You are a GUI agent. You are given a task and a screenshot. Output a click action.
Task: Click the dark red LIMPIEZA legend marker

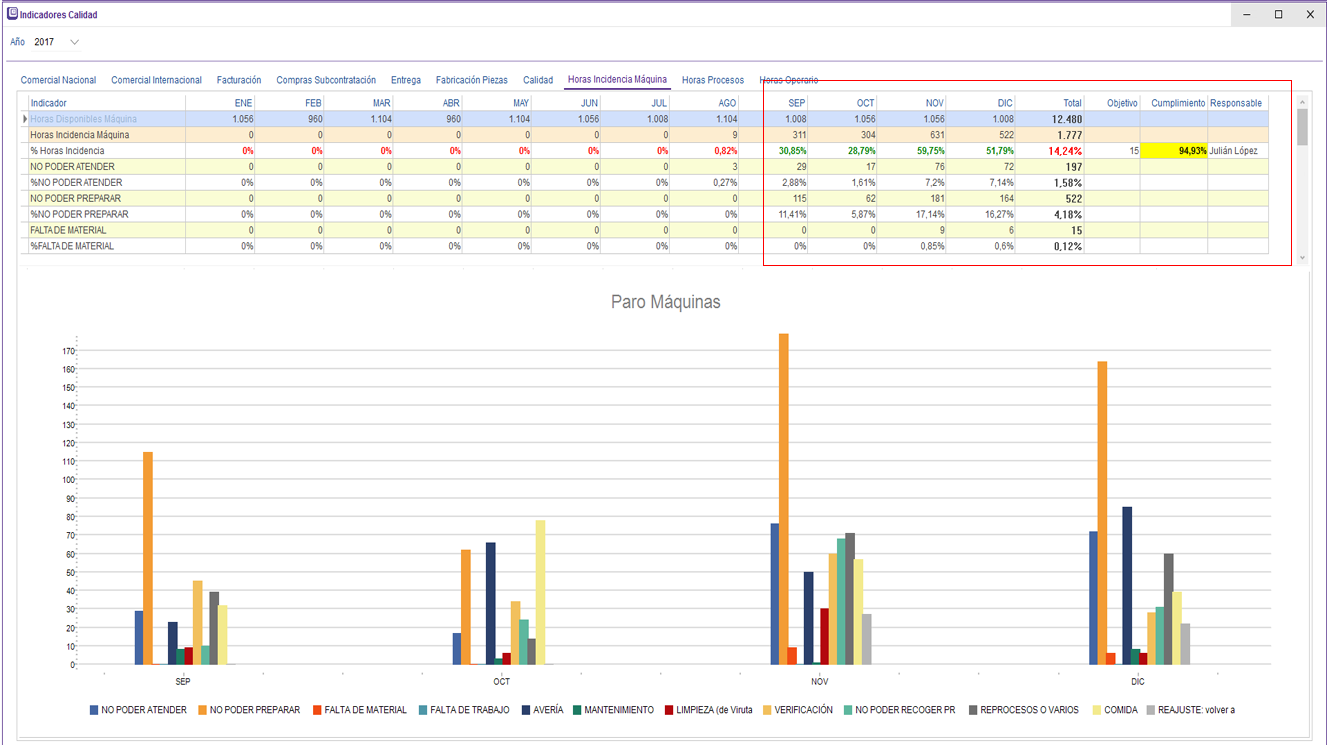coord(668,710)
